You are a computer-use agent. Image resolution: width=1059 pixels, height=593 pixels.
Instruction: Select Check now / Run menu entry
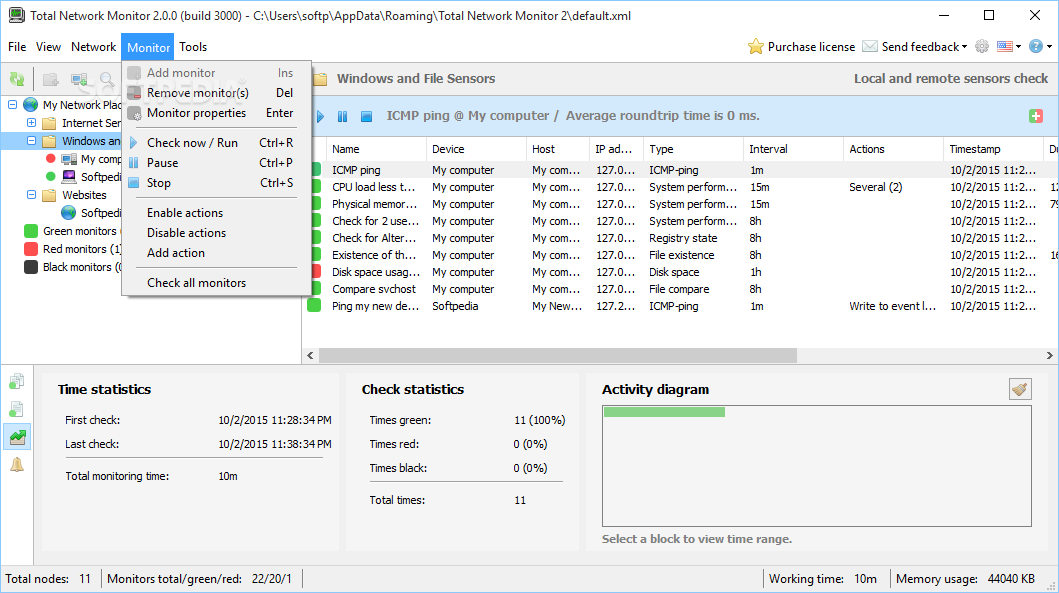[x=216, y=143]
